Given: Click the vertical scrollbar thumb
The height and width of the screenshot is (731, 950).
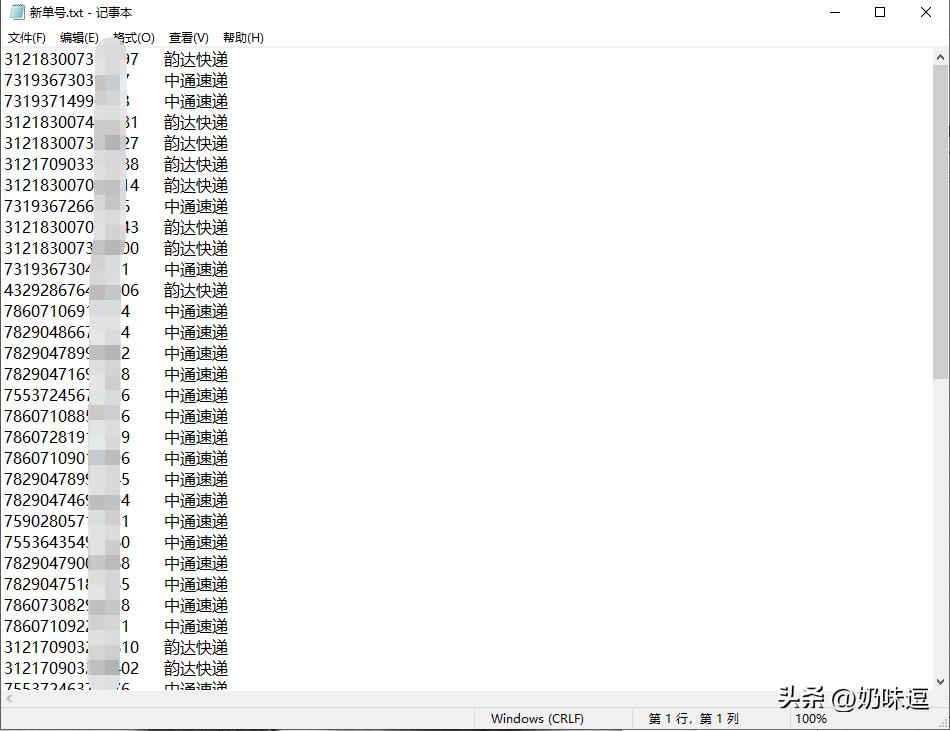Looking at the screenshot, I should click(940, 222).
